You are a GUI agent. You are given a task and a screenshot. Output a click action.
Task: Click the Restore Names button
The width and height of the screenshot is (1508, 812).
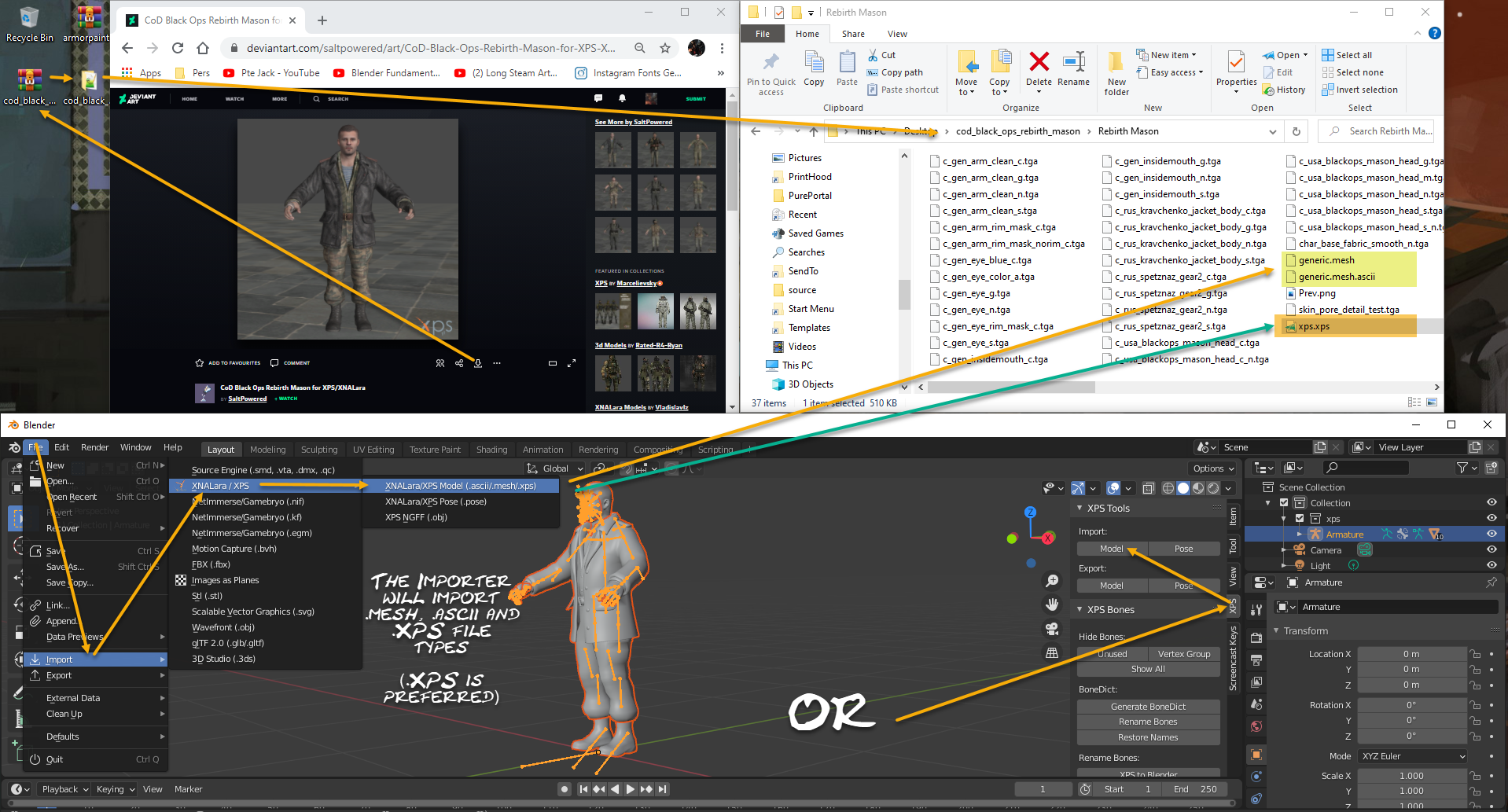click(1148, 737)
